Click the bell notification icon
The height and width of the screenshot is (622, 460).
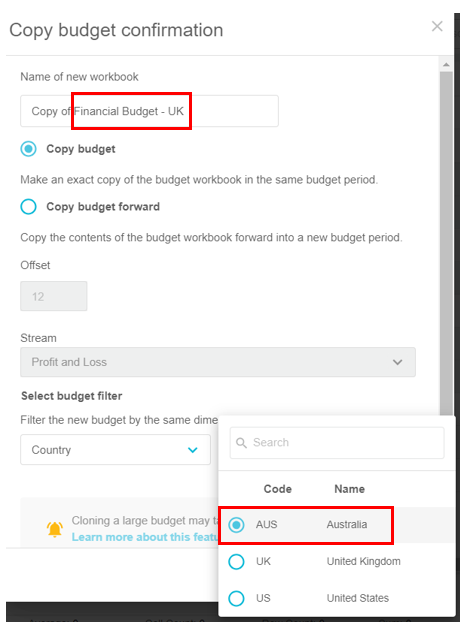coord(55,529)
